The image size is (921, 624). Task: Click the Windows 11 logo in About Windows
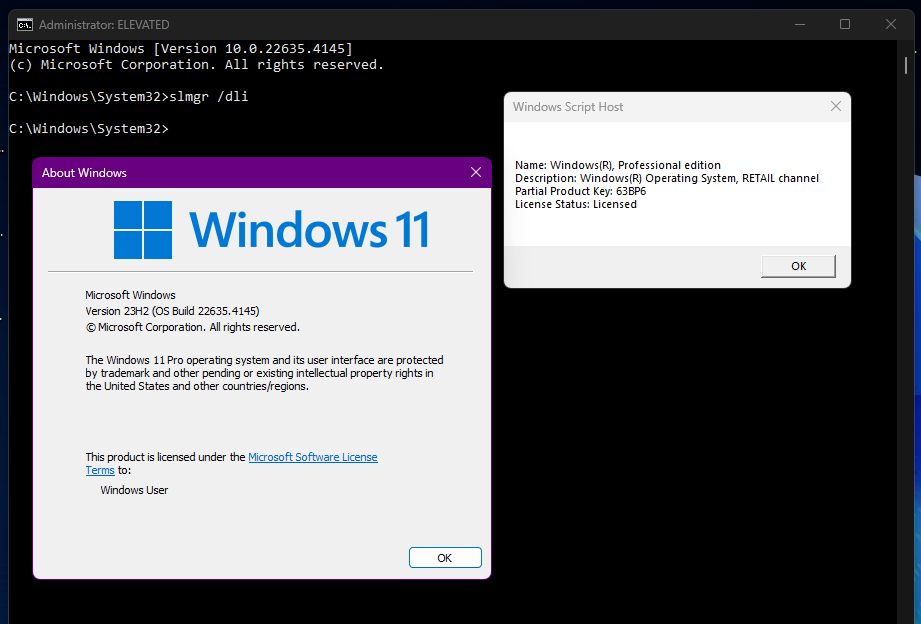[271, 230]
